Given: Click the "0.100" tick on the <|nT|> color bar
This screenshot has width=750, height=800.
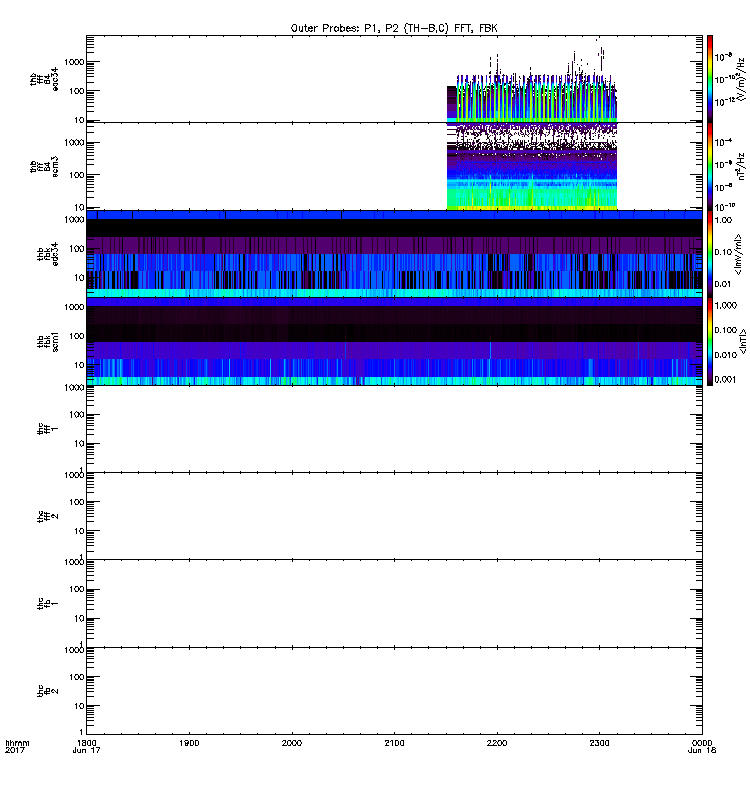Looking at the screenshot, I should coord(726,330).
